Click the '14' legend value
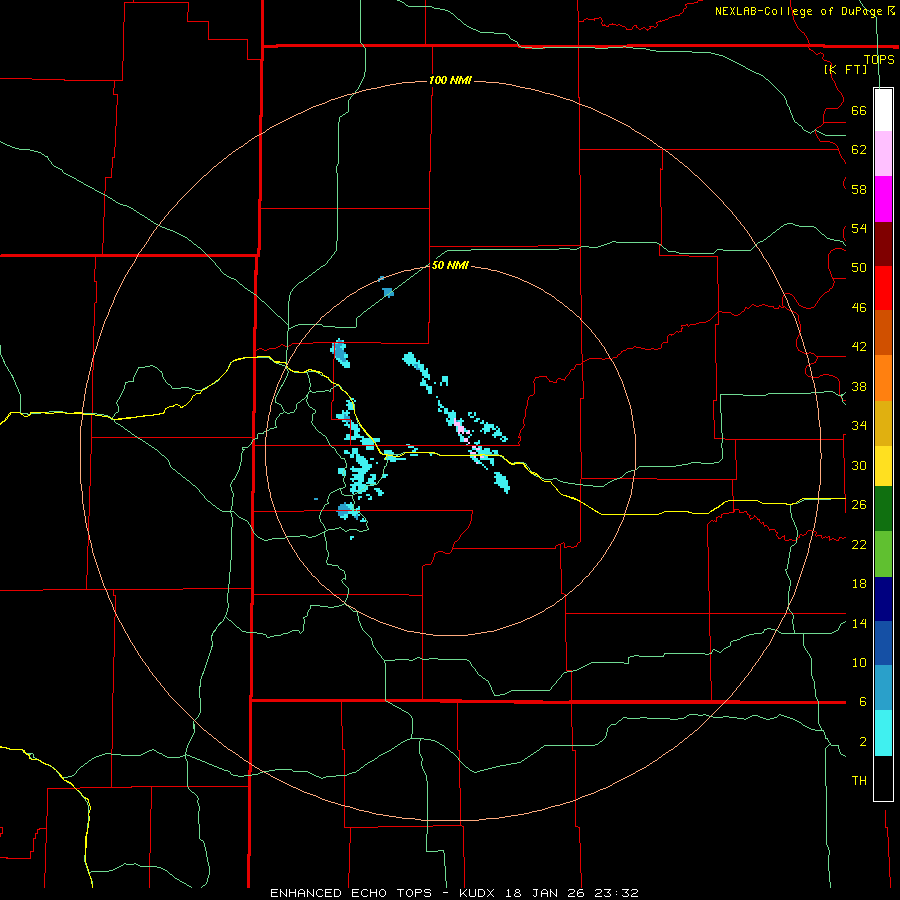Image resolution: width=900 pixels, height=900 pixels. [859, 623]
